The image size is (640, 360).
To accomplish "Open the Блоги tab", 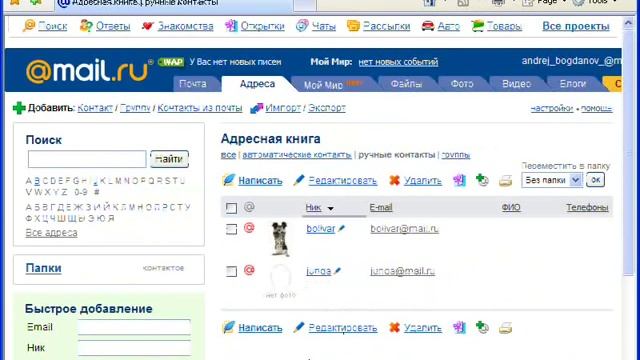I will tap(573, 84).
